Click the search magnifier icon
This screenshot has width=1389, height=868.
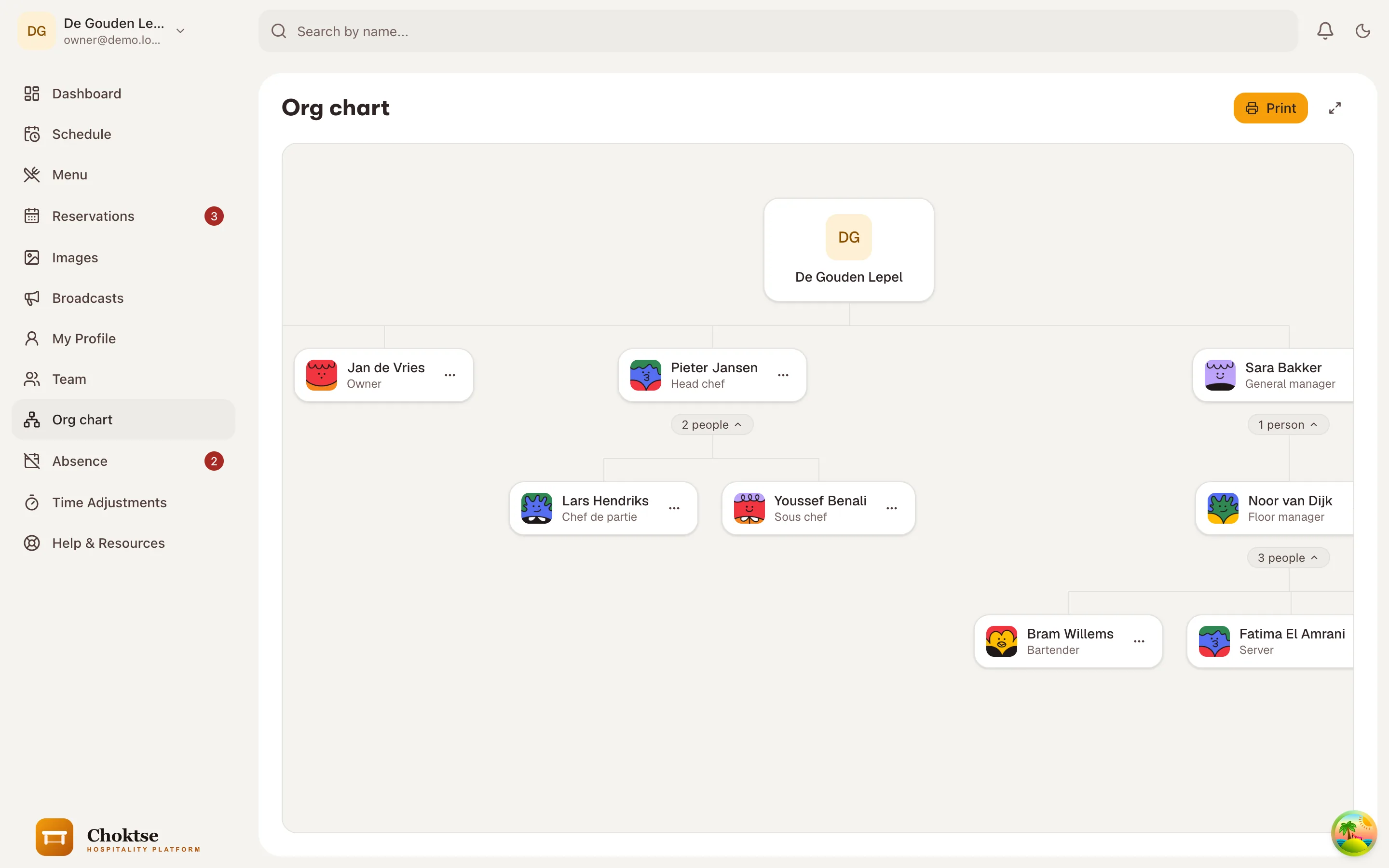tap(279, 31)
